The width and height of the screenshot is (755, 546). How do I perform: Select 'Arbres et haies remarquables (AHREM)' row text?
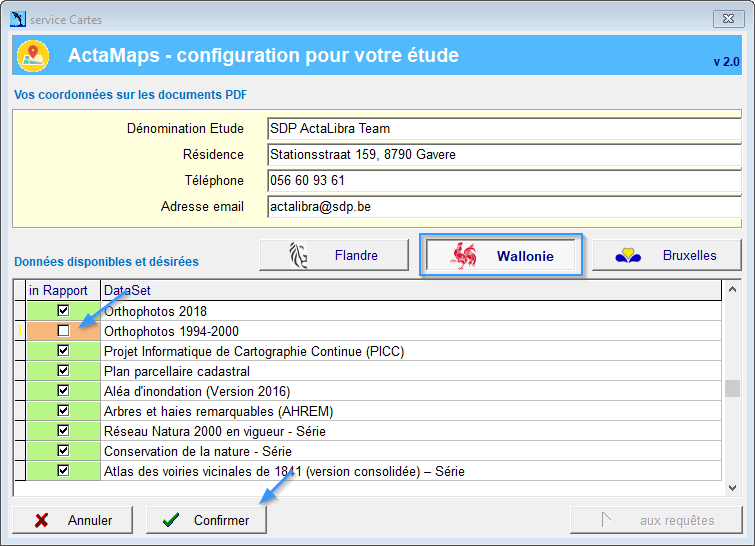[x=218, y=411]
